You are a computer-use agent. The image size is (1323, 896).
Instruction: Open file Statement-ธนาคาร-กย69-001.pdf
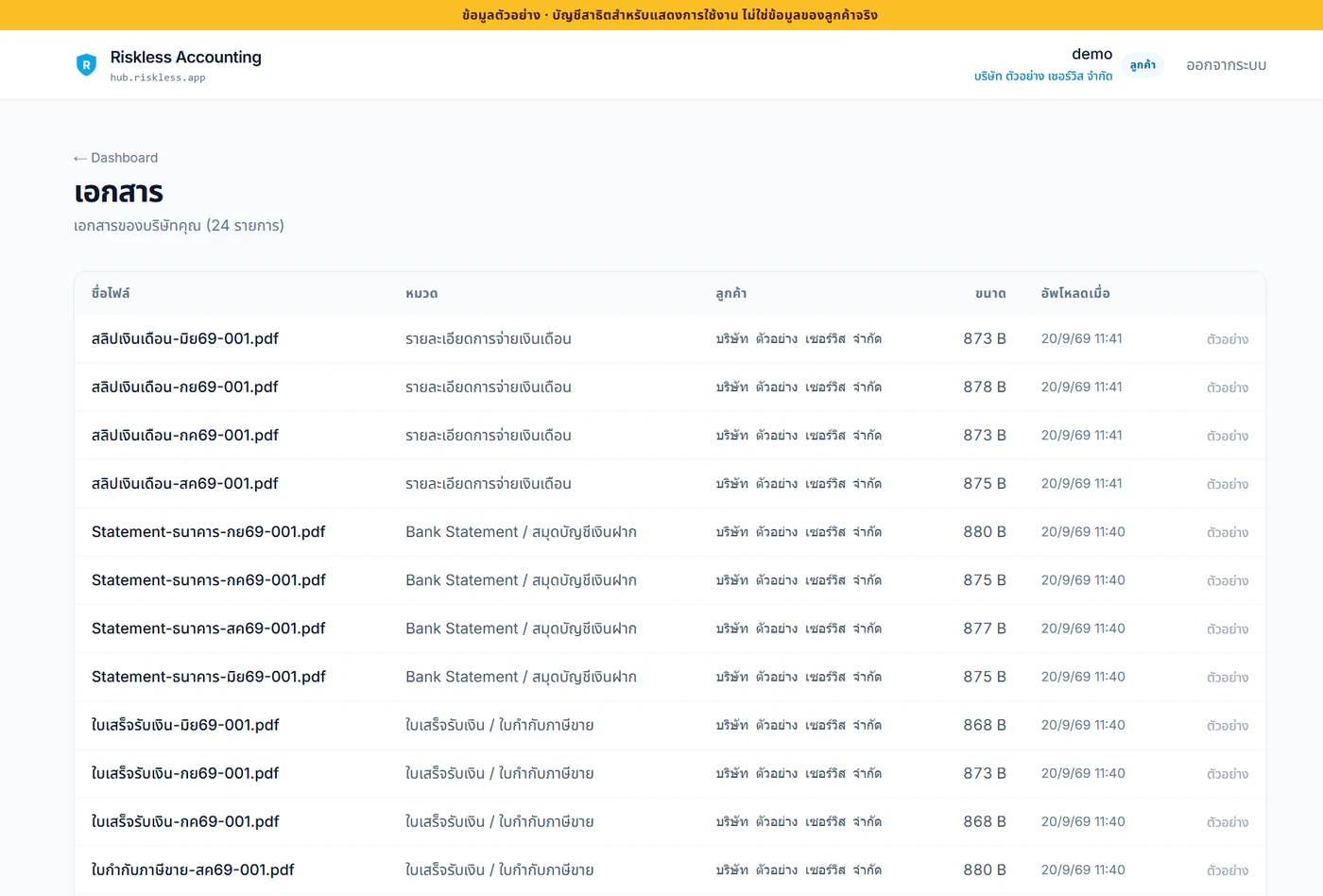(209, 532)
